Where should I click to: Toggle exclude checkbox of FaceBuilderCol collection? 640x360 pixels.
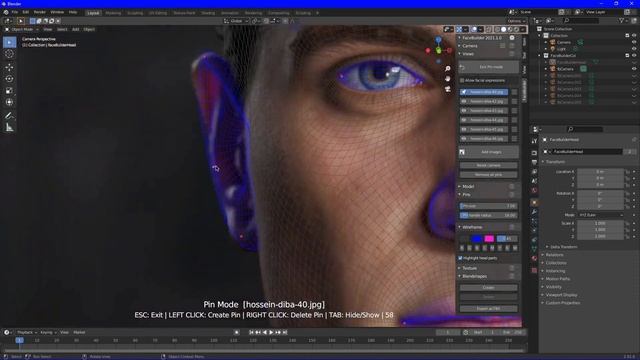click(627, 55)
